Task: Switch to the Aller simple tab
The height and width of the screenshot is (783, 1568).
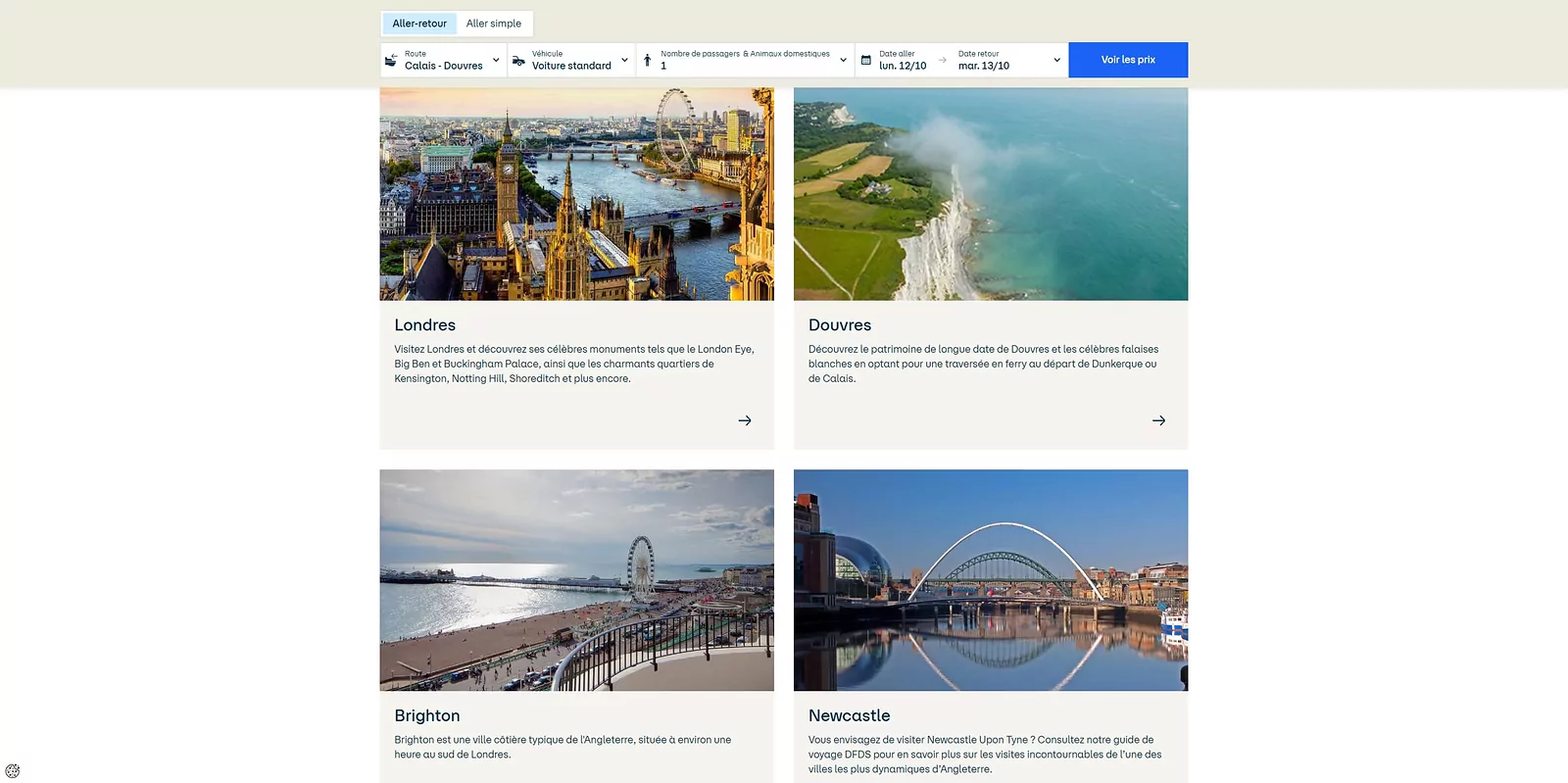Action: pos(494,24)
